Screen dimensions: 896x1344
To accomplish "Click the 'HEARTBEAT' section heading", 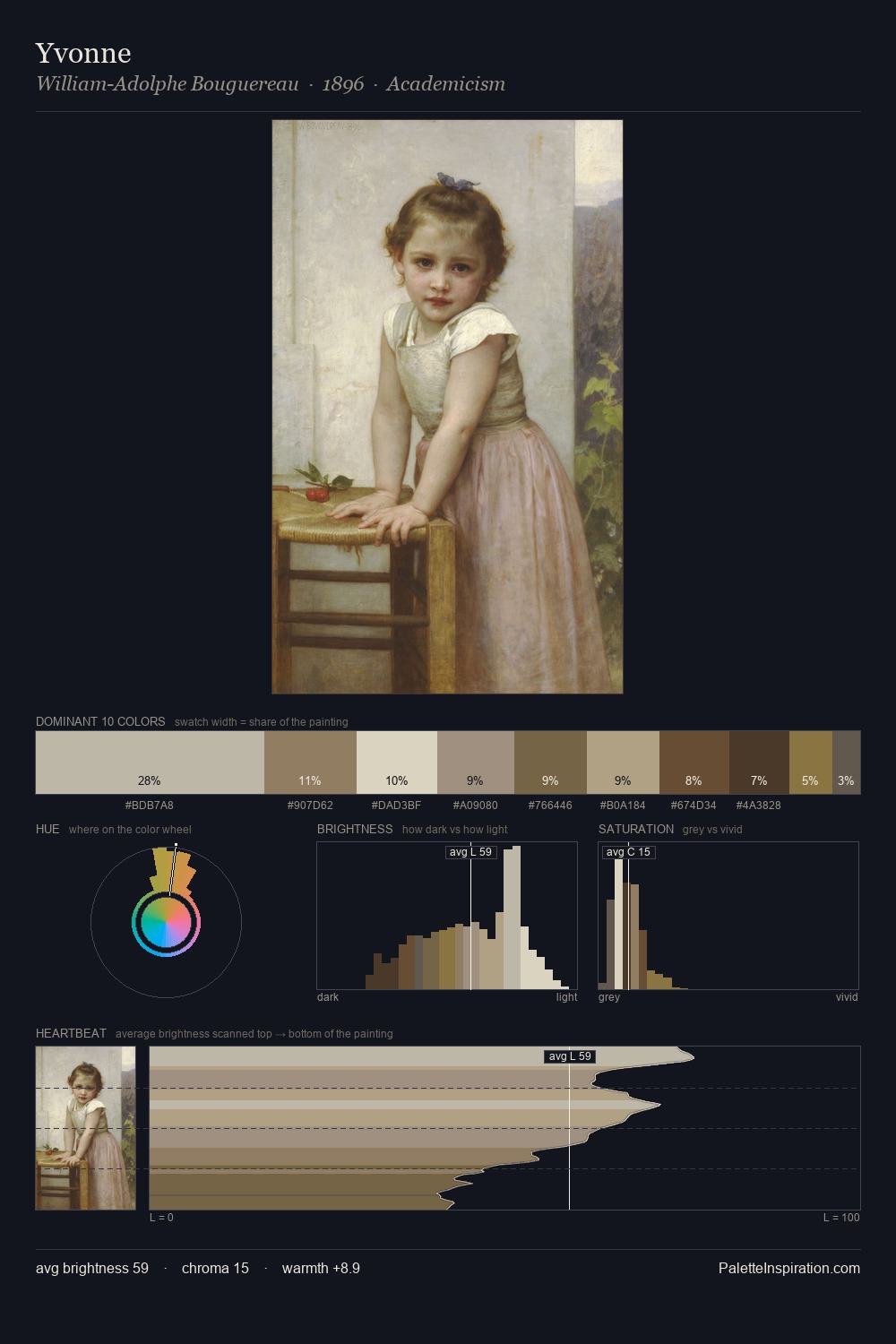I will click(x=71, y=1033).
